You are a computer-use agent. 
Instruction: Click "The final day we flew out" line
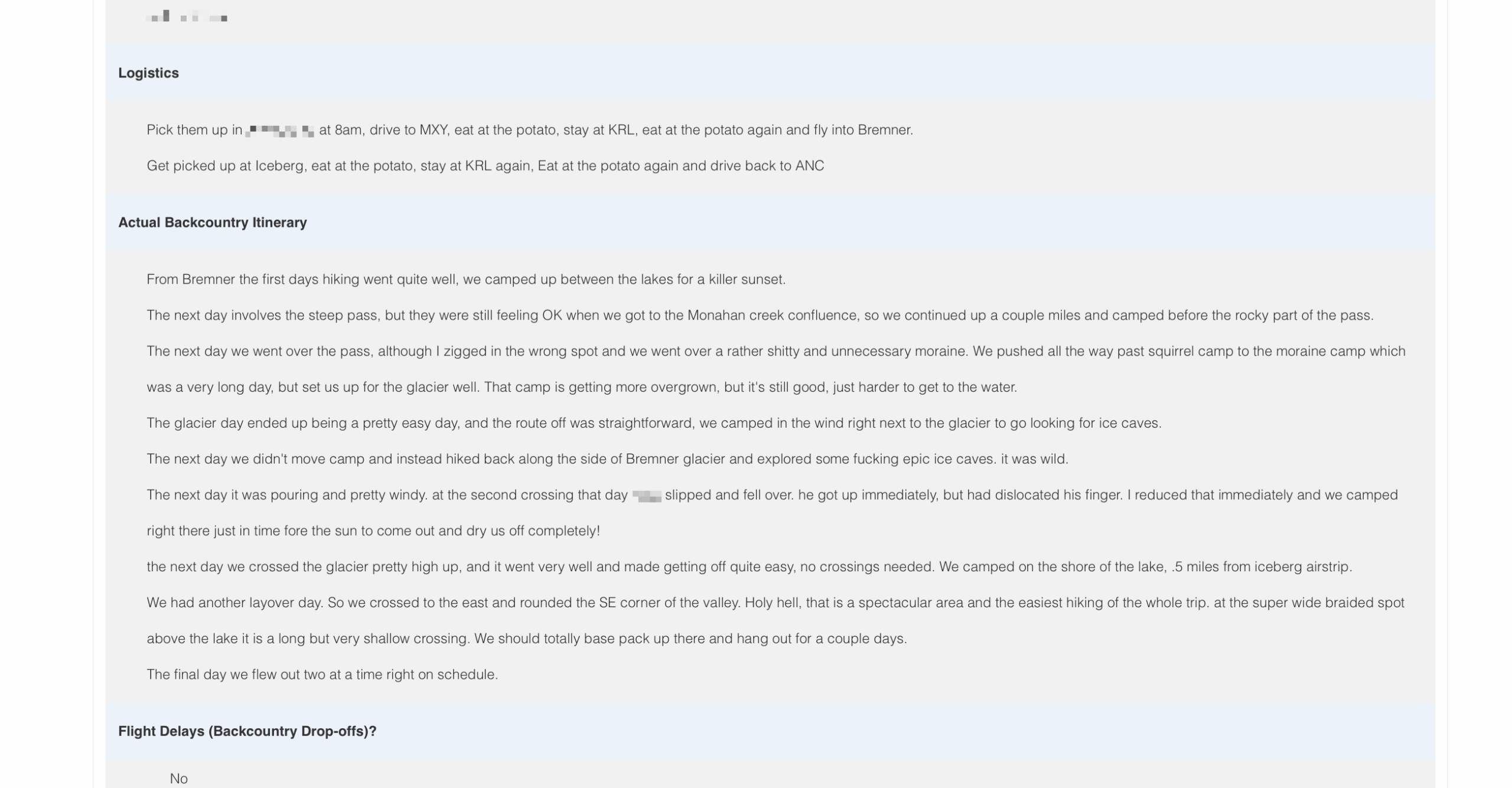pyautogui.click(x=322, y=675)
